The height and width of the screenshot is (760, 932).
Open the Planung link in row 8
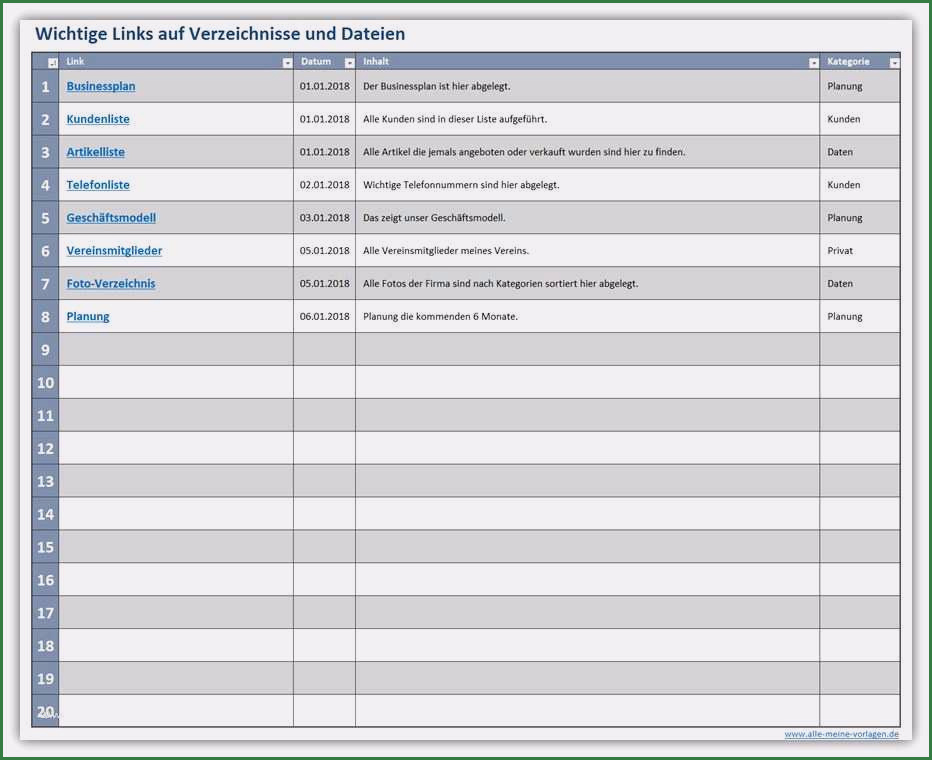click(x=87, y=316)
